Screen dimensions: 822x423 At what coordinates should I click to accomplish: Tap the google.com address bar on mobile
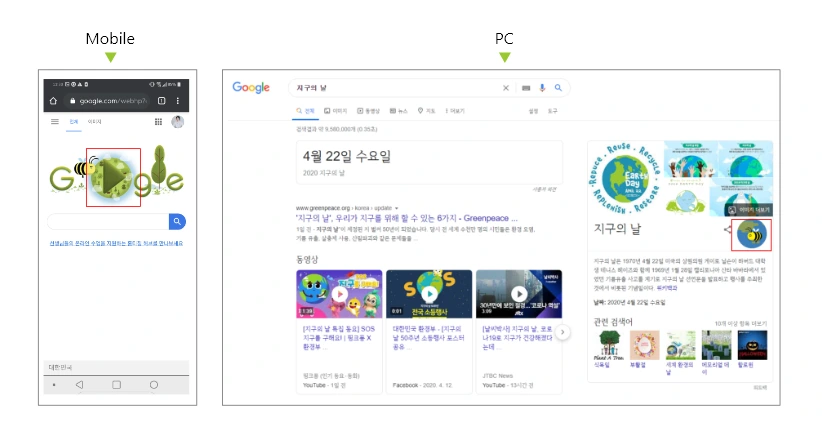point(108,101)
